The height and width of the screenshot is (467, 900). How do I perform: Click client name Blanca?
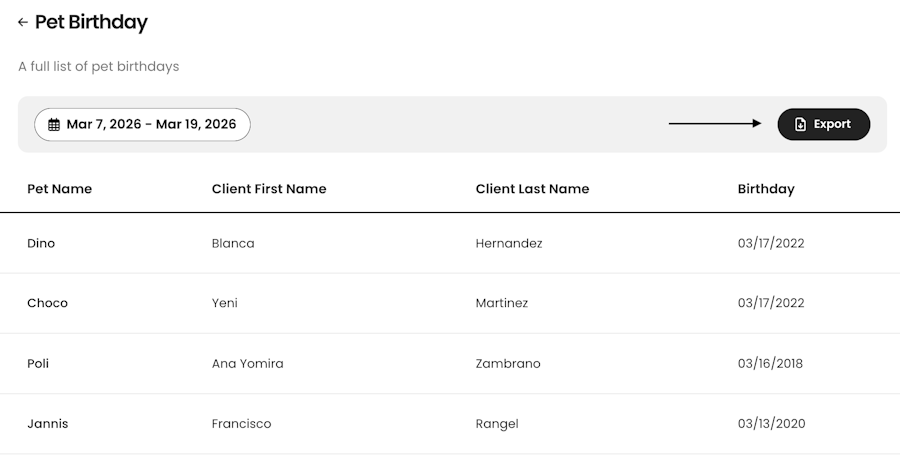coord(233,243)
